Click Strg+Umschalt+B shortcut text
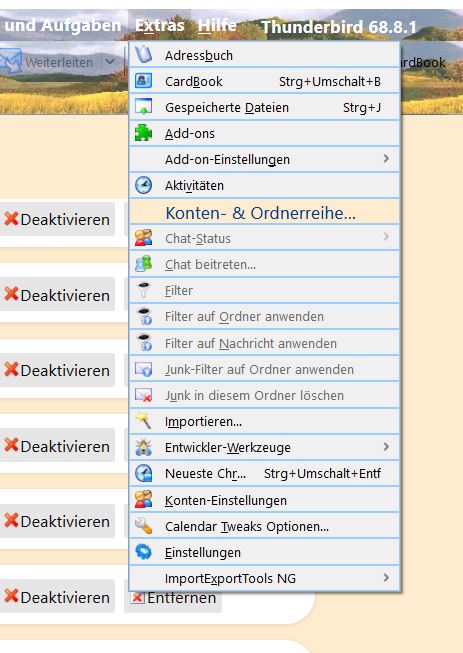The height and width of the screenshot is (653, 463). click(329, 81)
